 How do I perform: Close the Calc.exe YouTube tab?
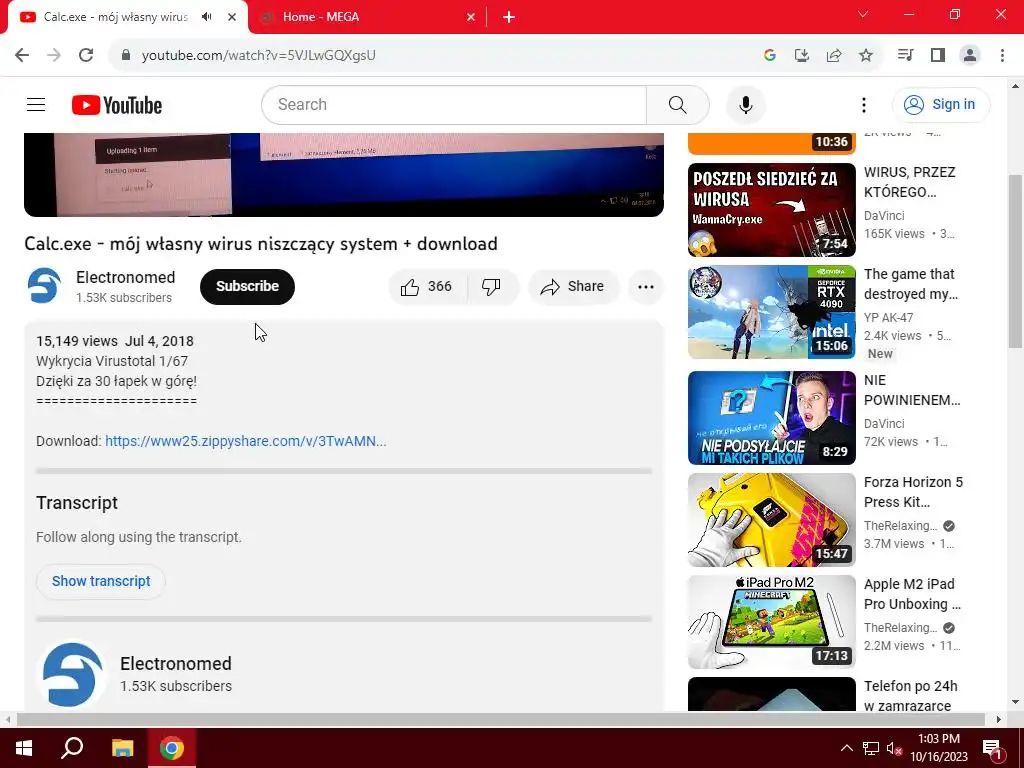(x=232, y=17)
